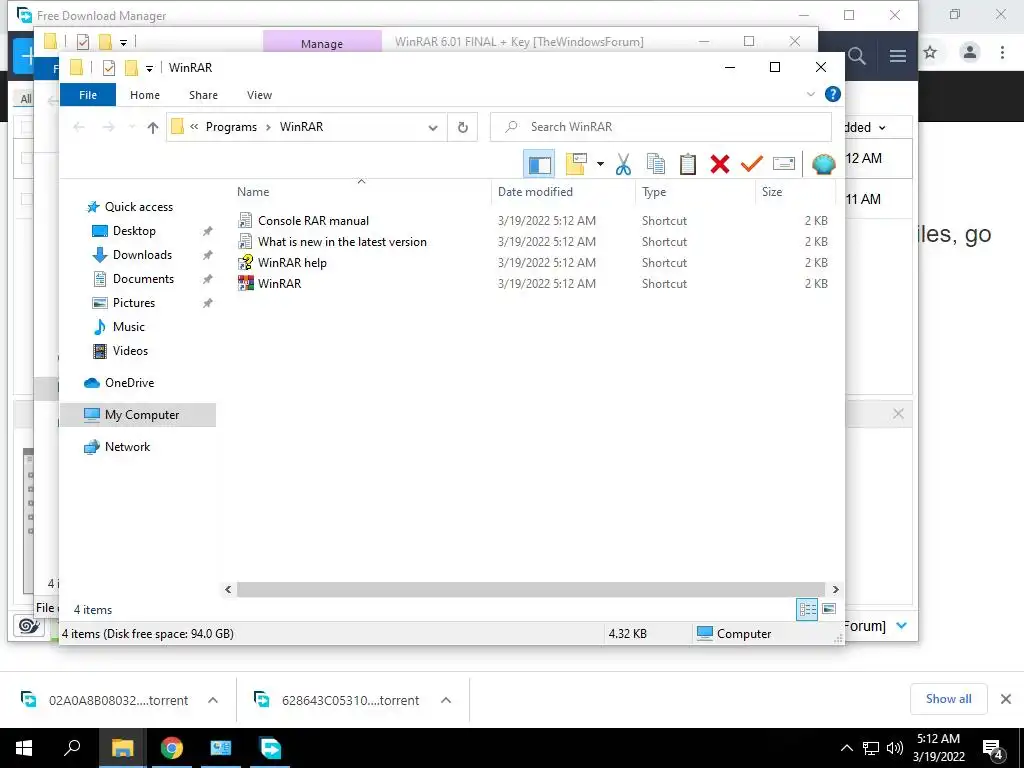The image size is (1024, 768).
Task: Click the Search WinRAR field
Action: pos(661,127)
